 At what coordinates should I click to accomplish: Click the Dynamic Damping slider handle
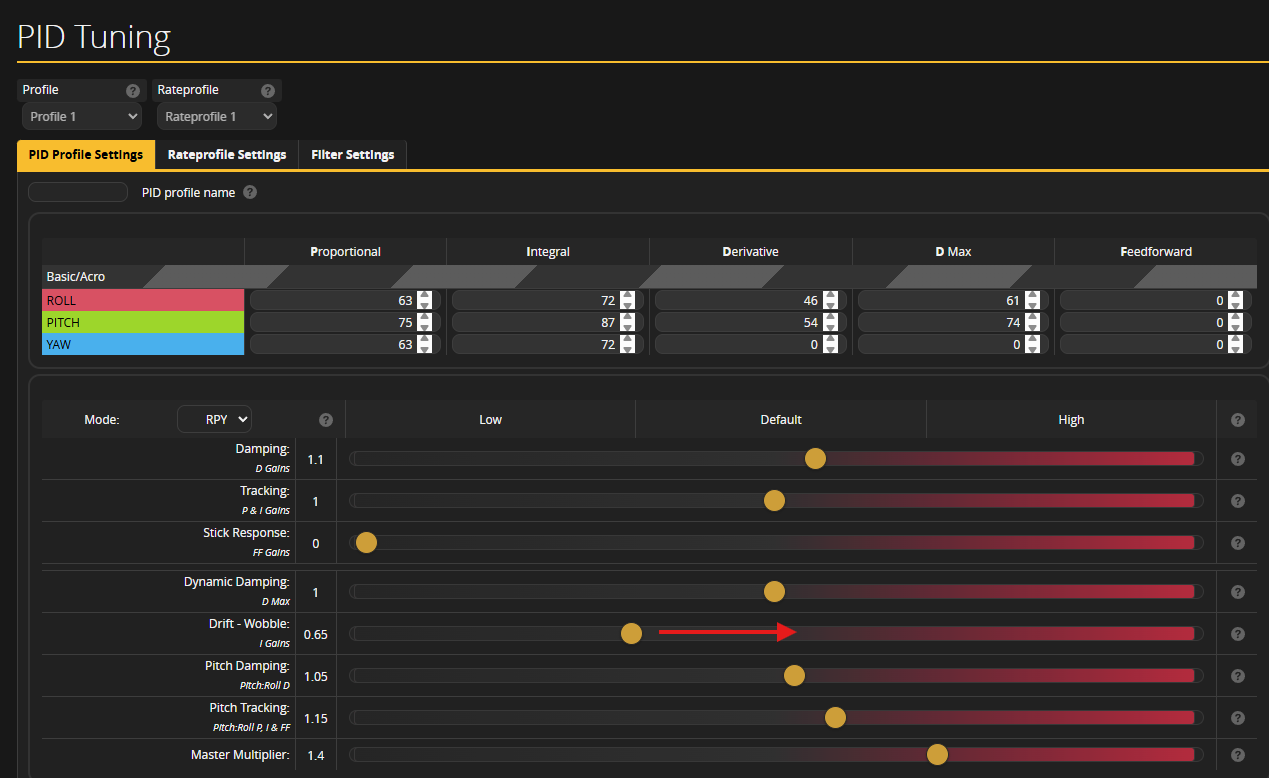point(774,592)
